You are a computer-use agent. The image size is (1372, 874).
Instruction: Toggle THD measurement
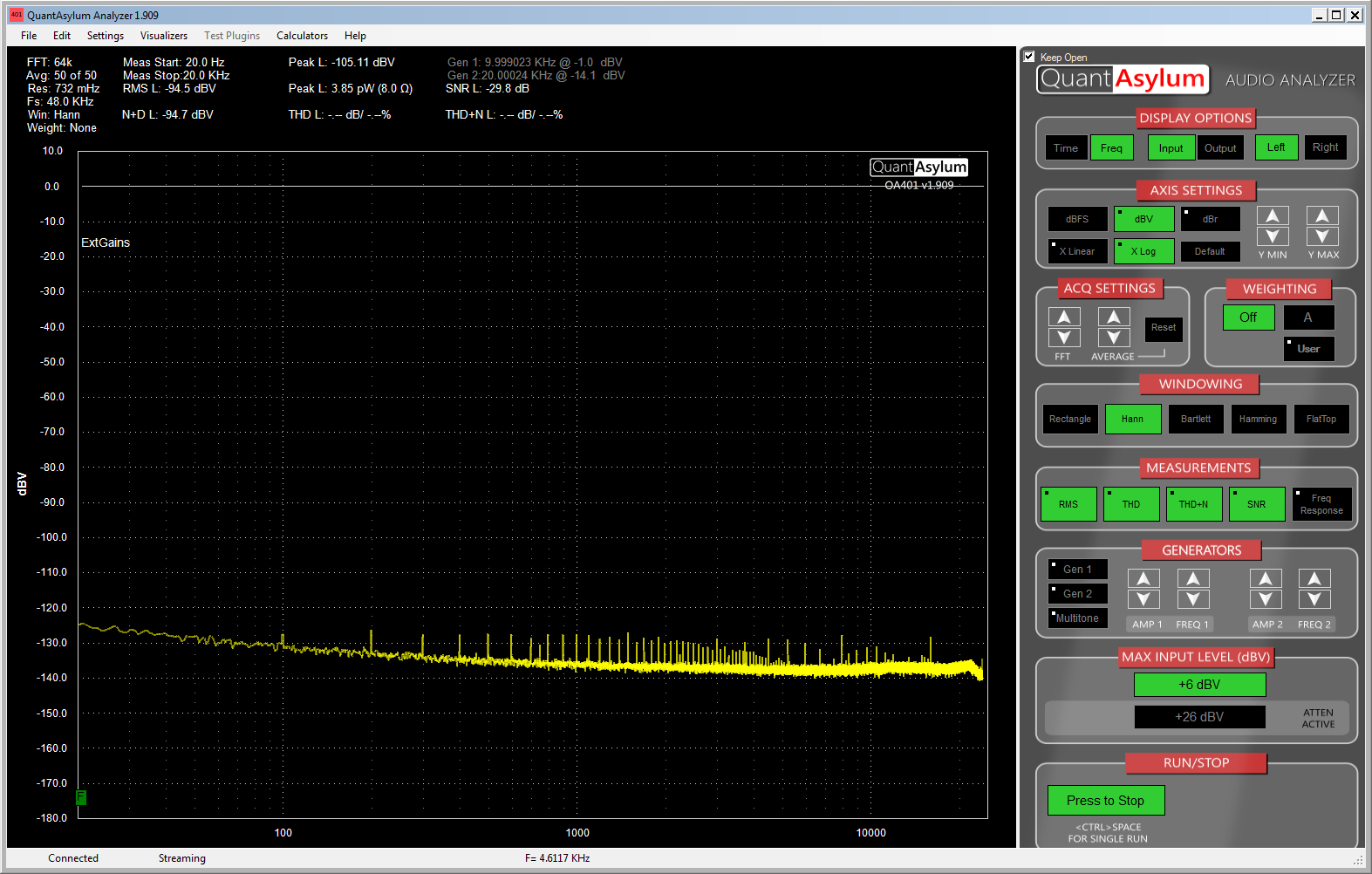coord(1132,504)
